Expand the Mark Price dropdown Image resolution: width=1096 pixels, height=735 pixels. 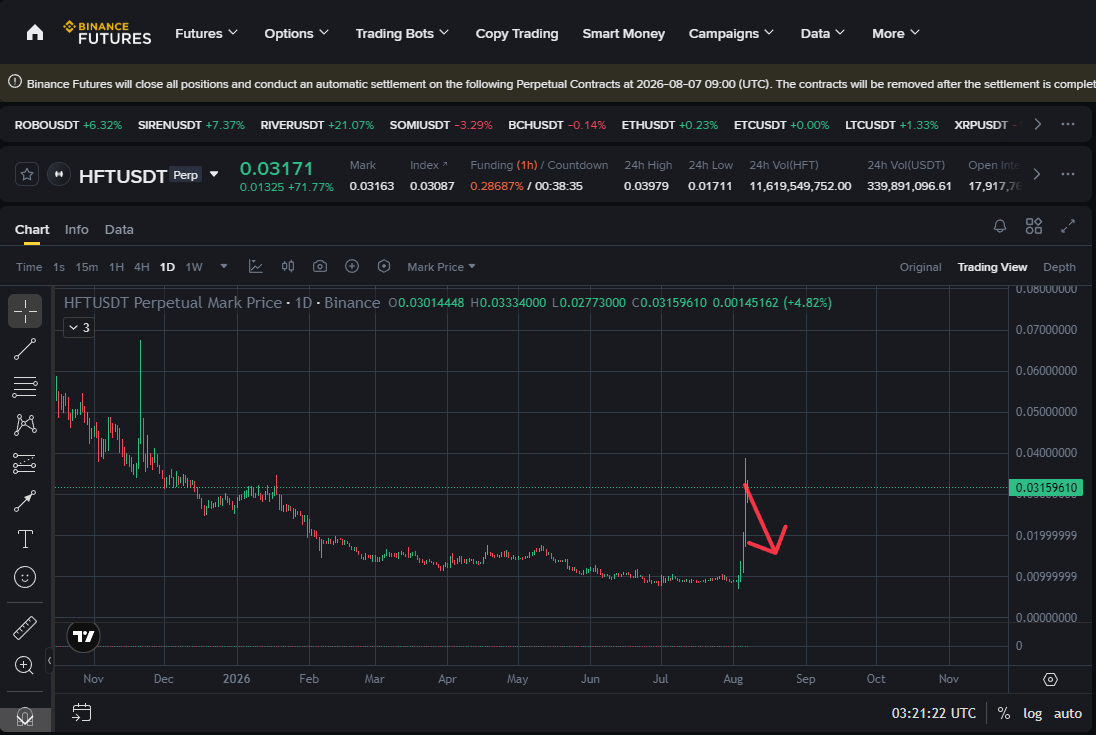click(441, 267)
